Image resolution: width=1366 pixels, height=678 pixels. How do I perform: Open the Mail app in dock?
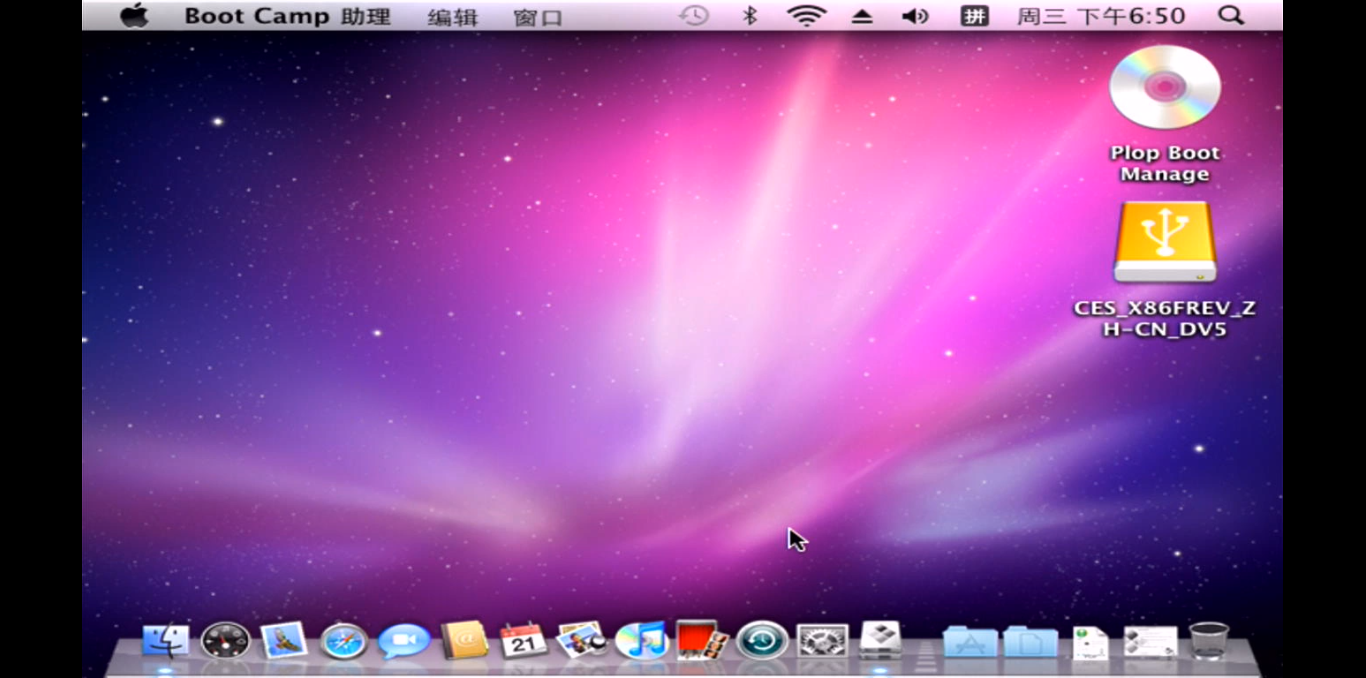tap(284, 641)
